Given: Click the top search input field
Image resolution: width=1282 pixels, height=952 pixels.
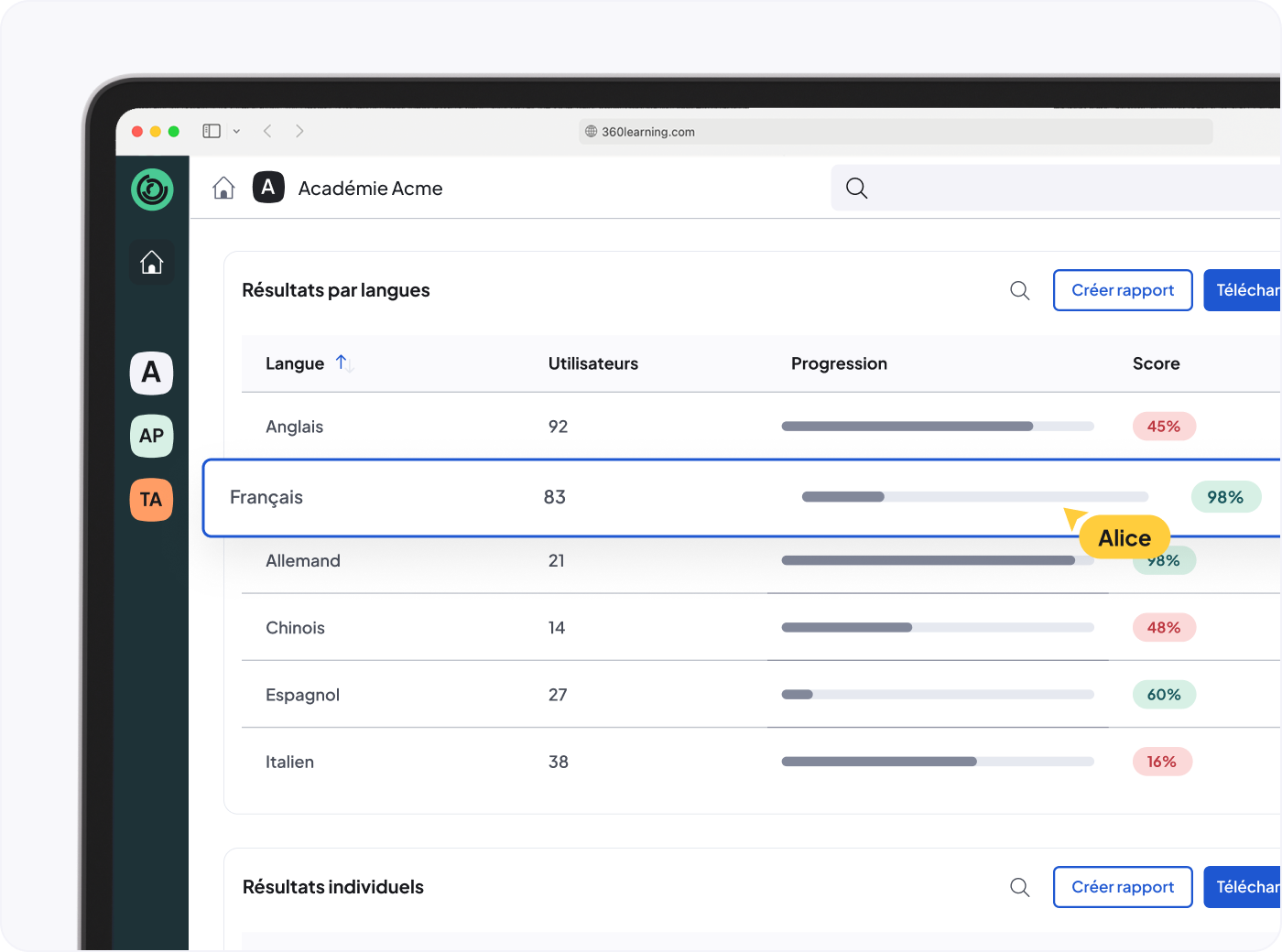Looking at the screenshot, I should click(1056, 188).
